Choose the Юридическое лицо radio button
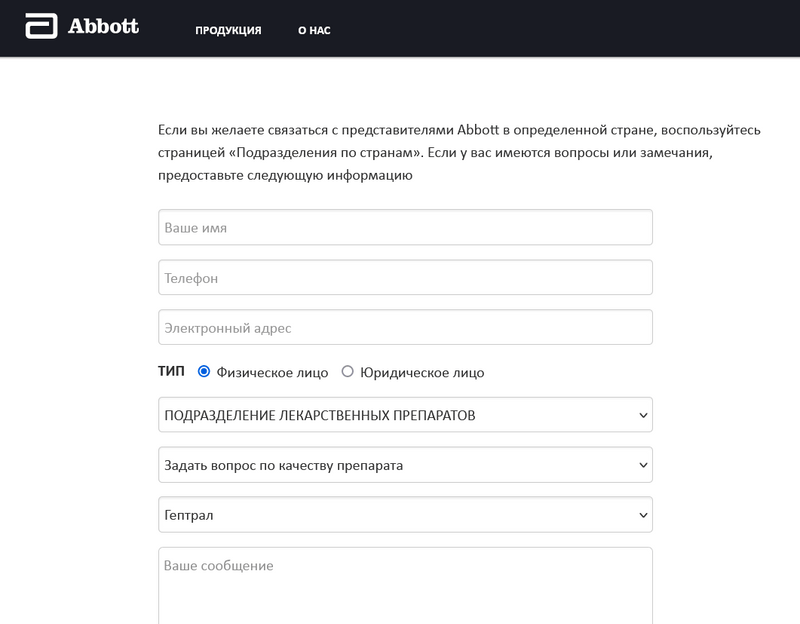 [x=348, y=372]
